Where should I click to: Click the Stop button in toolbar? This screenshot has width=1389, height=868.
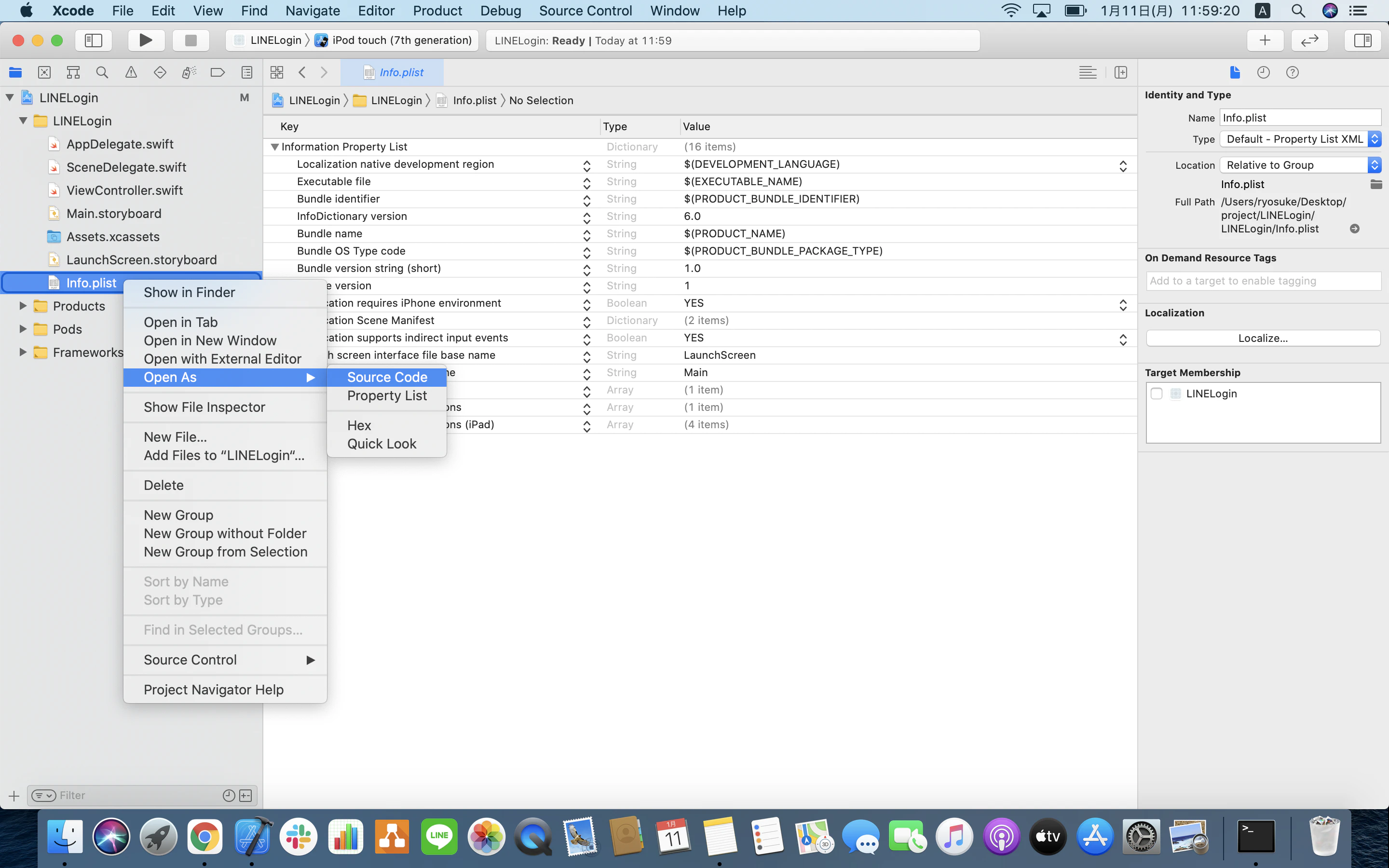pos(191,40)
